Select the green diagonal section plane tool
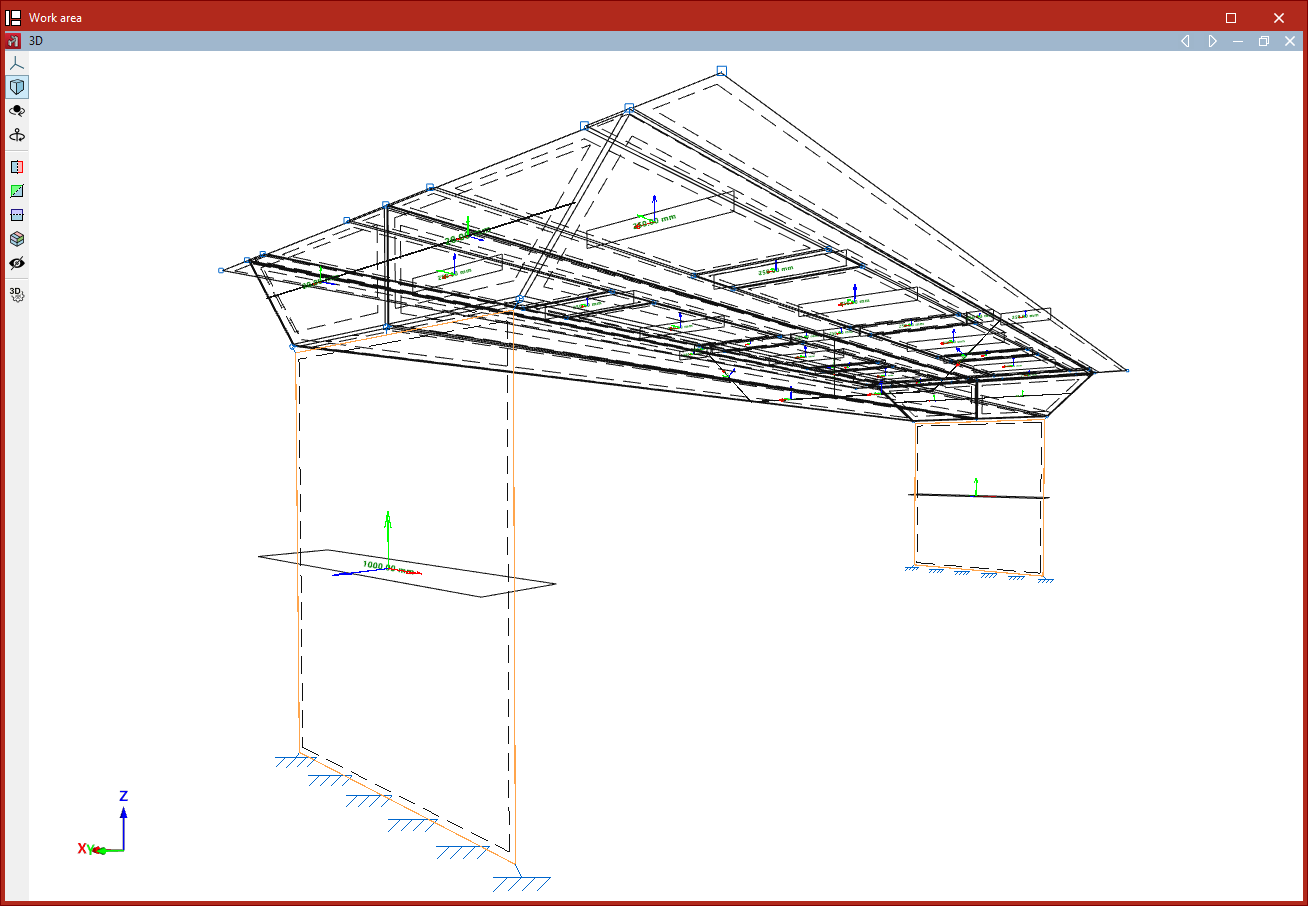Screen dimensions: 1308x906 17,191
